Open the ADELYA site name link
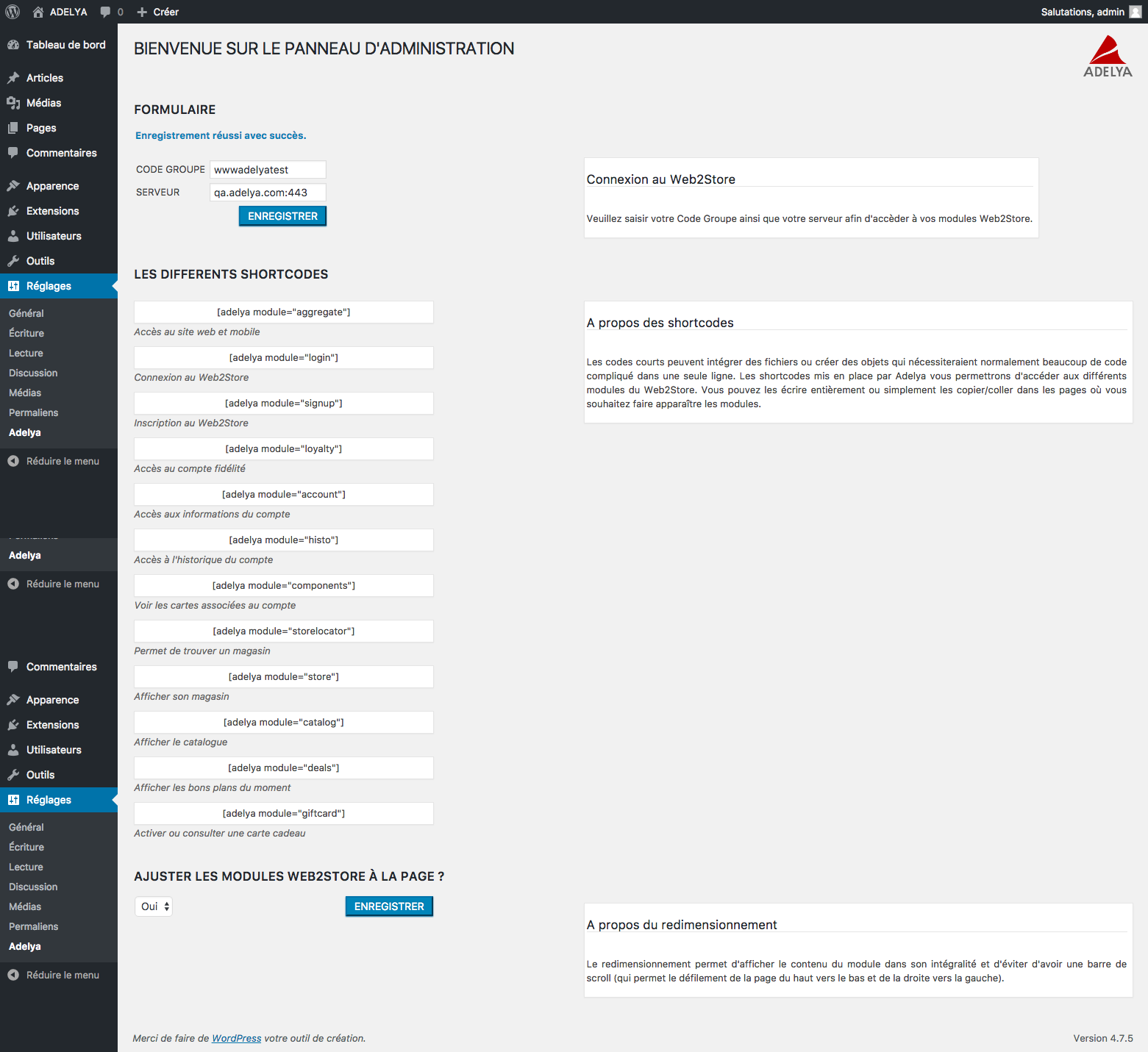 [68, 12]
